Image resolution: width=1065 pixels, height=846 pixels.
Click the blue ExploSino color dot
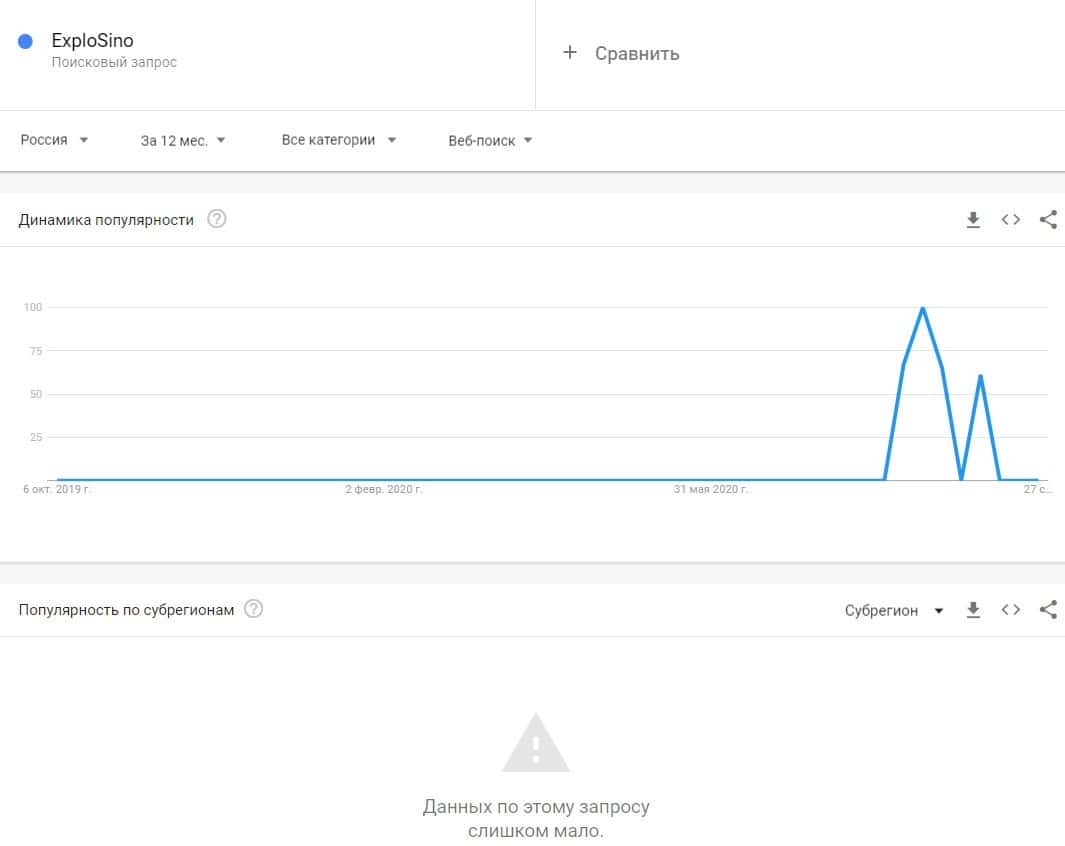(25, 41)
